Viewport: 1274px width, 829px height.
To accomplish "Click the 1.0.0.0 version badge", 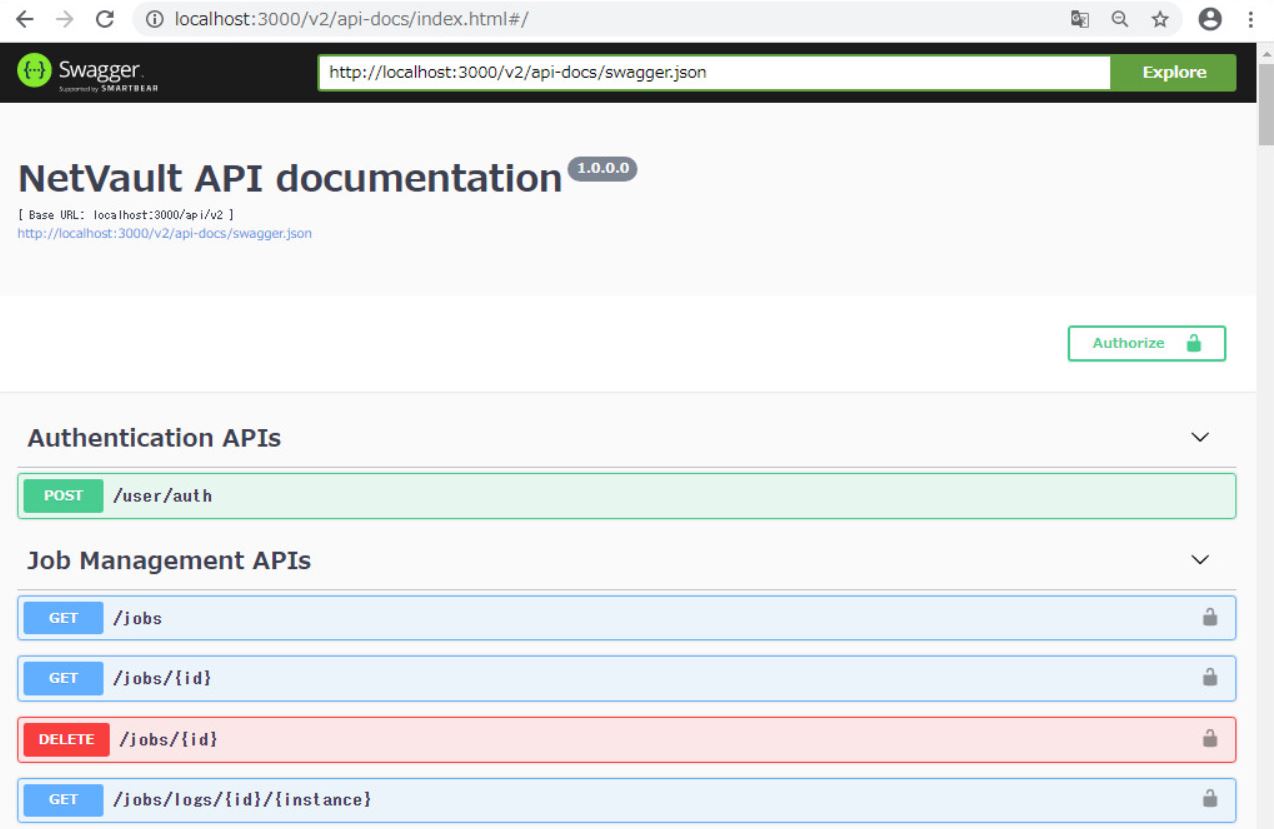I will [602, 168].
